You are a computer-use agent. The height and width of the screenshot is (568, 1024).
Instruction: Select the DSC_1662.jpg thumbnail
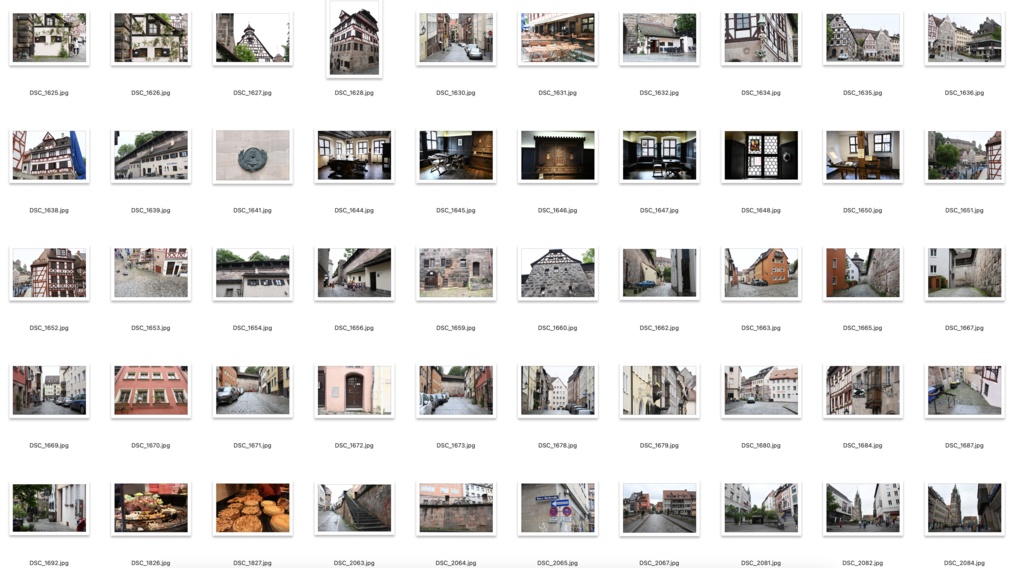click(x=659, y=273)
